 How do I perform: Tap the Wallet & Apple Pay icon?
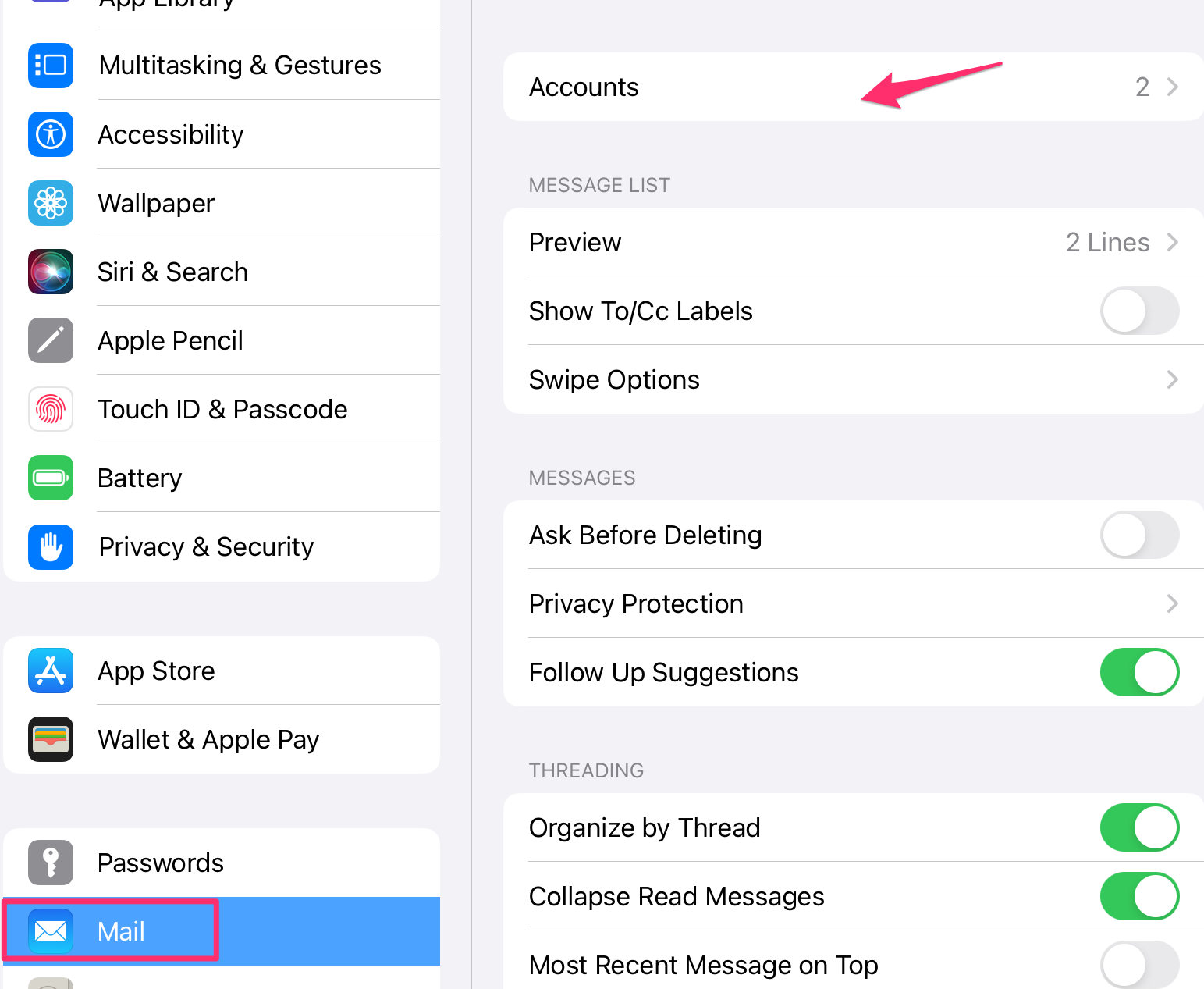[51, 739]
